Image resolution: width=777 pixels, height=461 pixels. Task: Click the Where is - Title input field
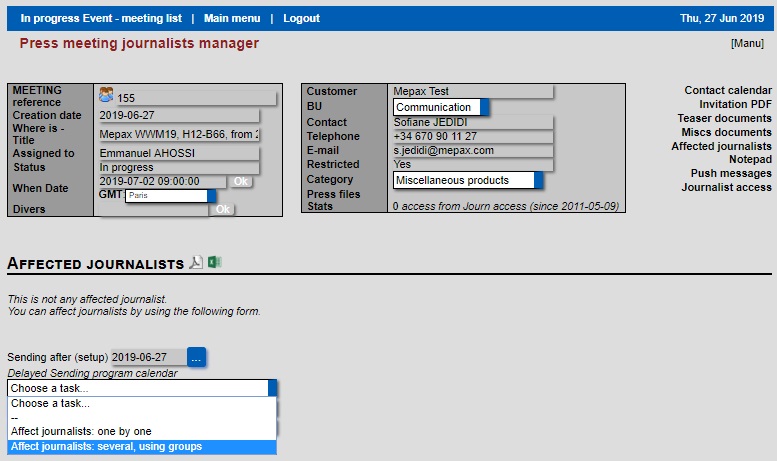179,134
